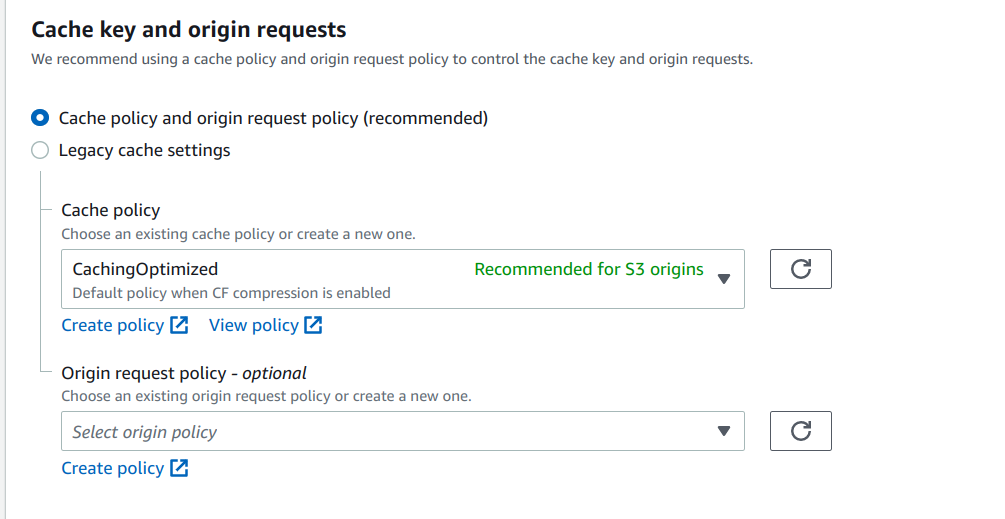Open the CachingOptimized cache policy dropdown

click(x=402, y=279)
